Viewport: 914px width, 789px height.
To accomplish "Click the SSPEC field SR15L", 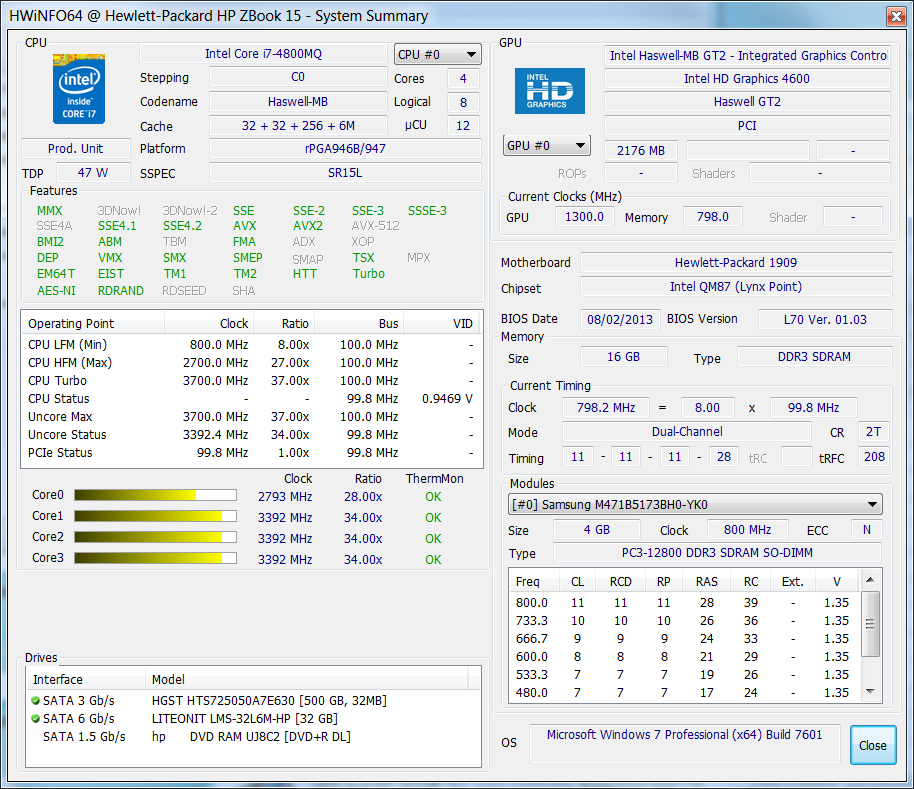I will coord(345,173).
